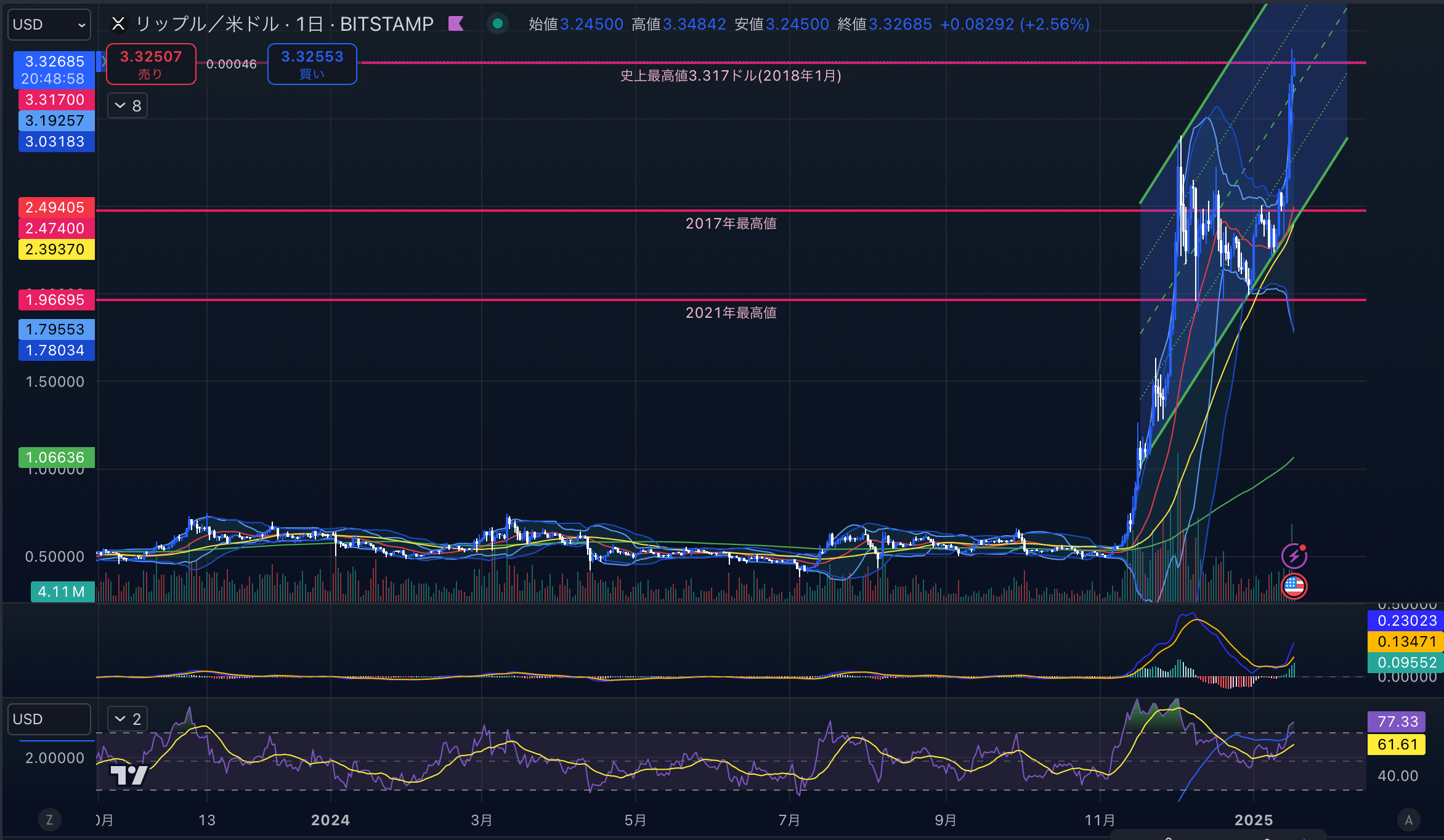Select the 2017年最高値 horizontal line label
1444x840 pixels.
(x=731, y=224)
